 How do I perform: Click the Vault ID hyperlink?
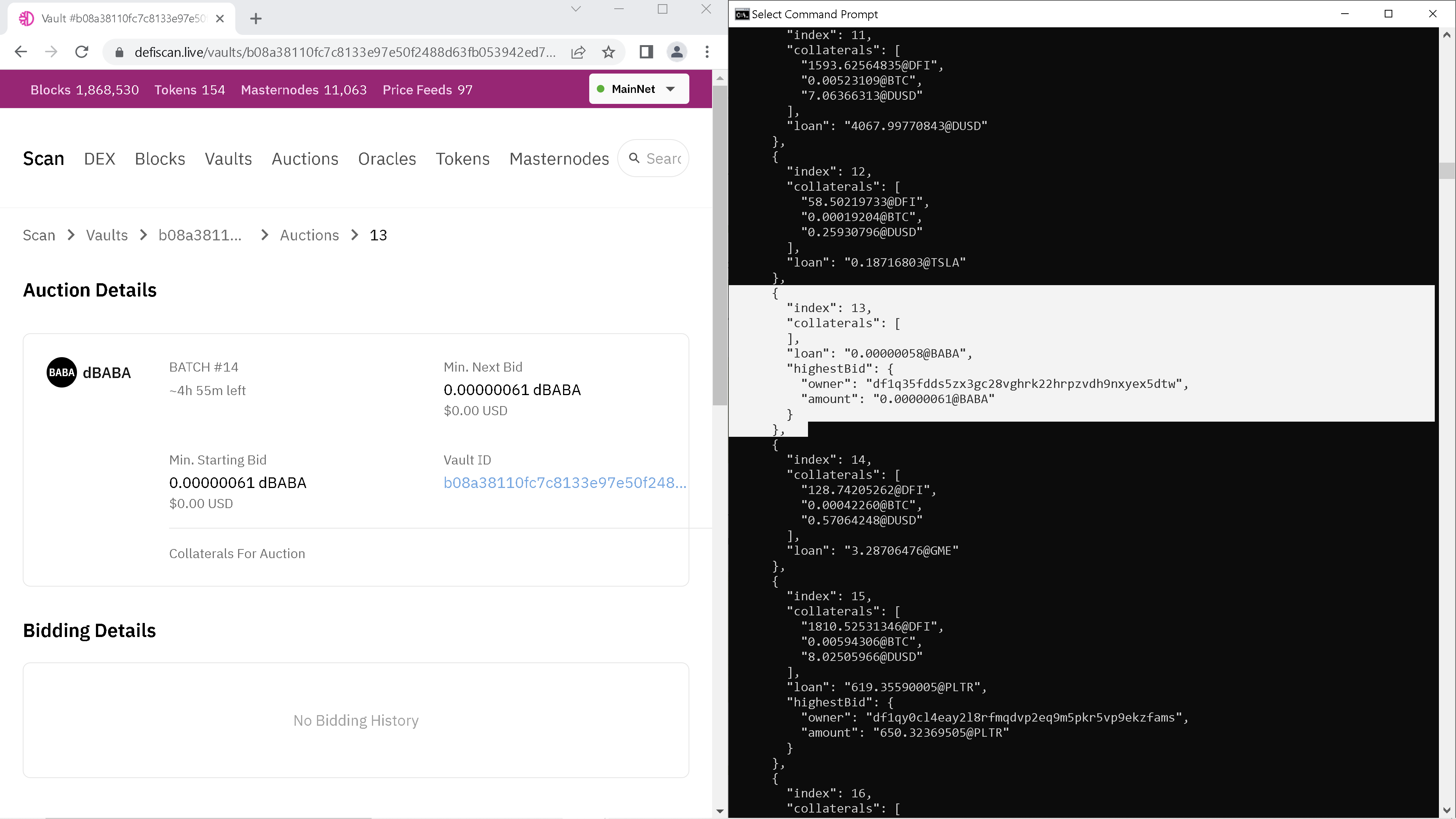(x=564, y=483)
